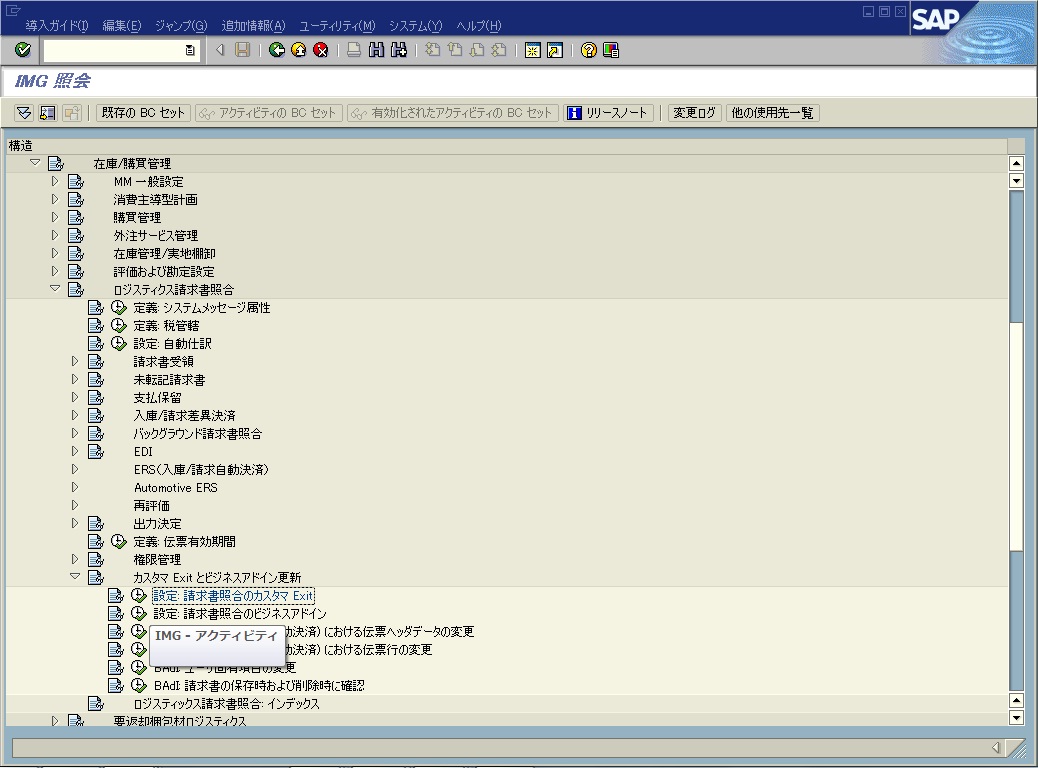The image size is (1038, 768).
Task: Click the green Back arrow icon
Action: coord(277,50)
